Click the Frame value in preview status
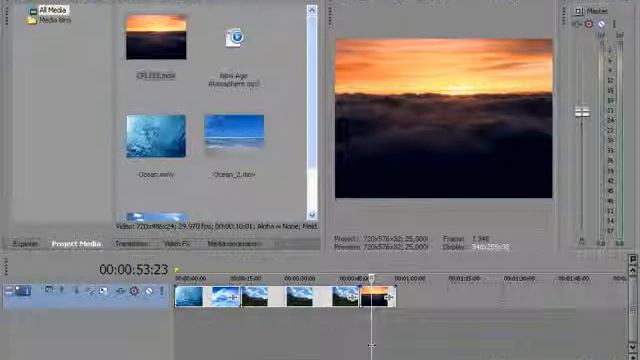 [x=480, y=239]
